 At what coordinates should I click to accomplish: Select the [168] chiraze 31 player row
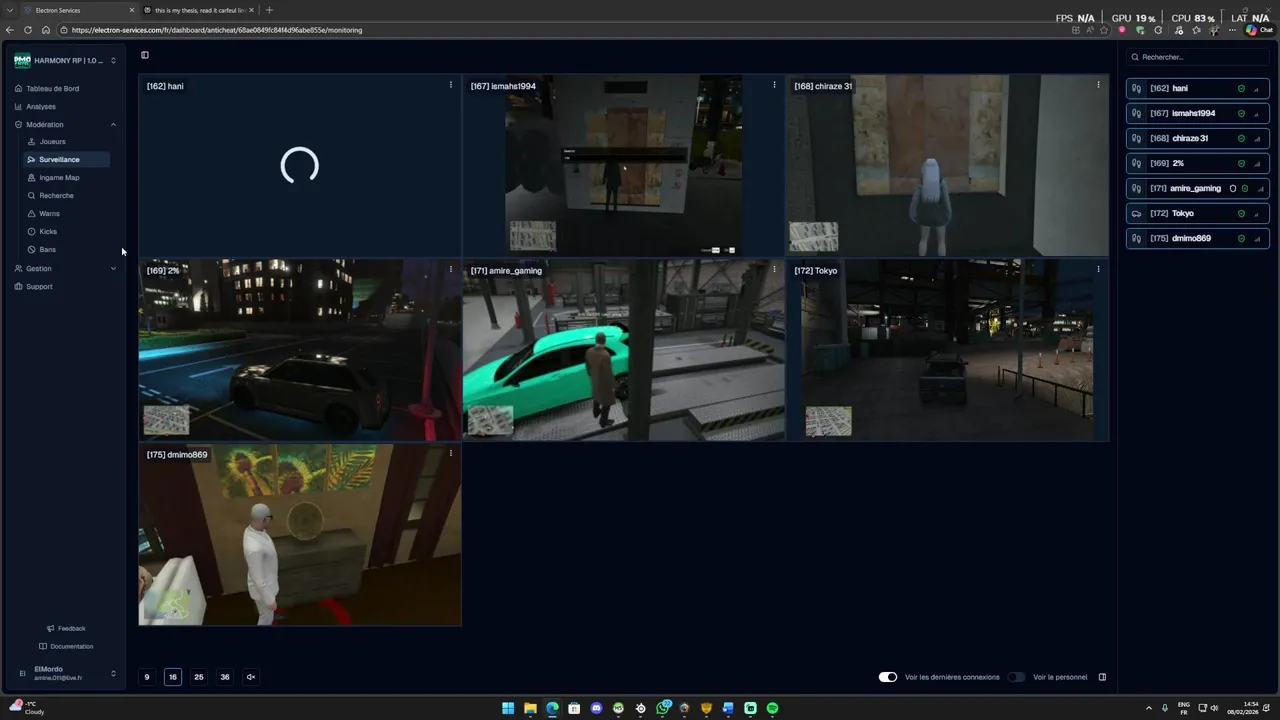[x=1198, y=138]
